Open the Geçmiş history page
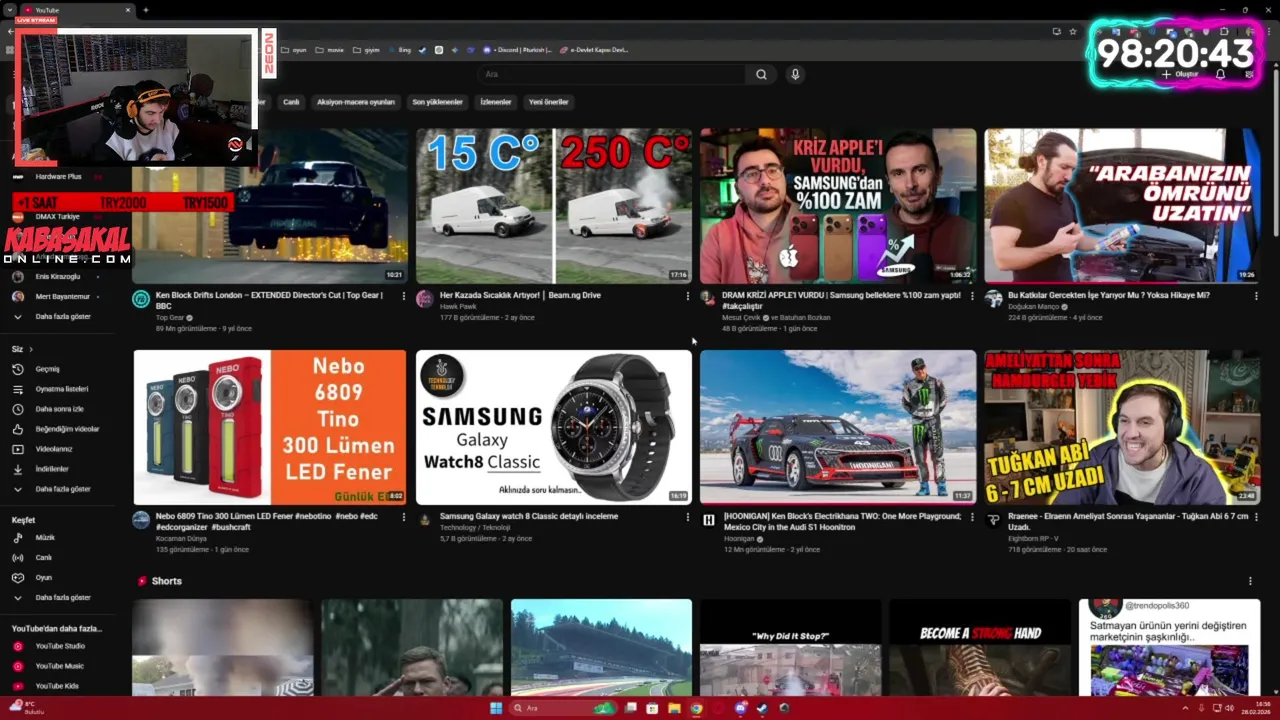The height and width of the screenshot is (720, 1280). tap(47, 369)
